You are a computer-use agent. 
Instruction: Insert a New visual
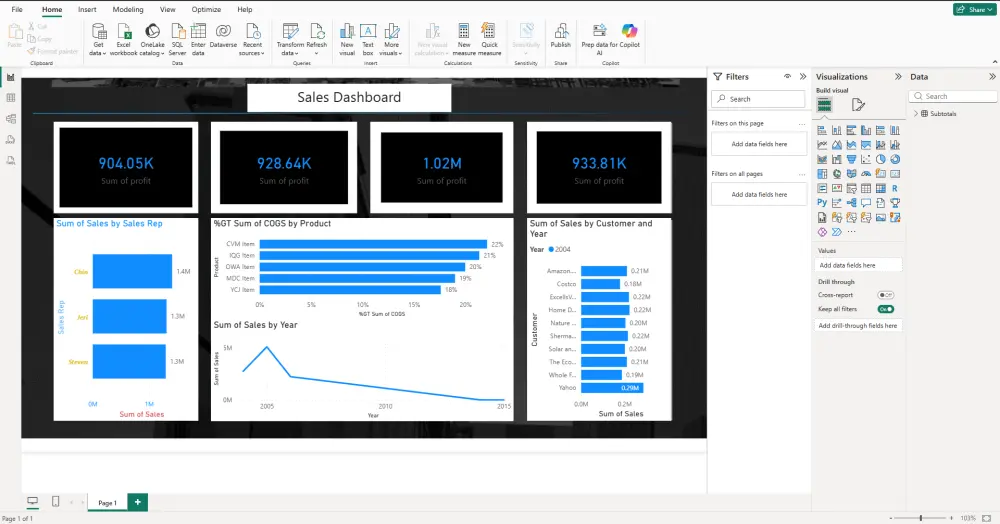click(x=347, y=39)
